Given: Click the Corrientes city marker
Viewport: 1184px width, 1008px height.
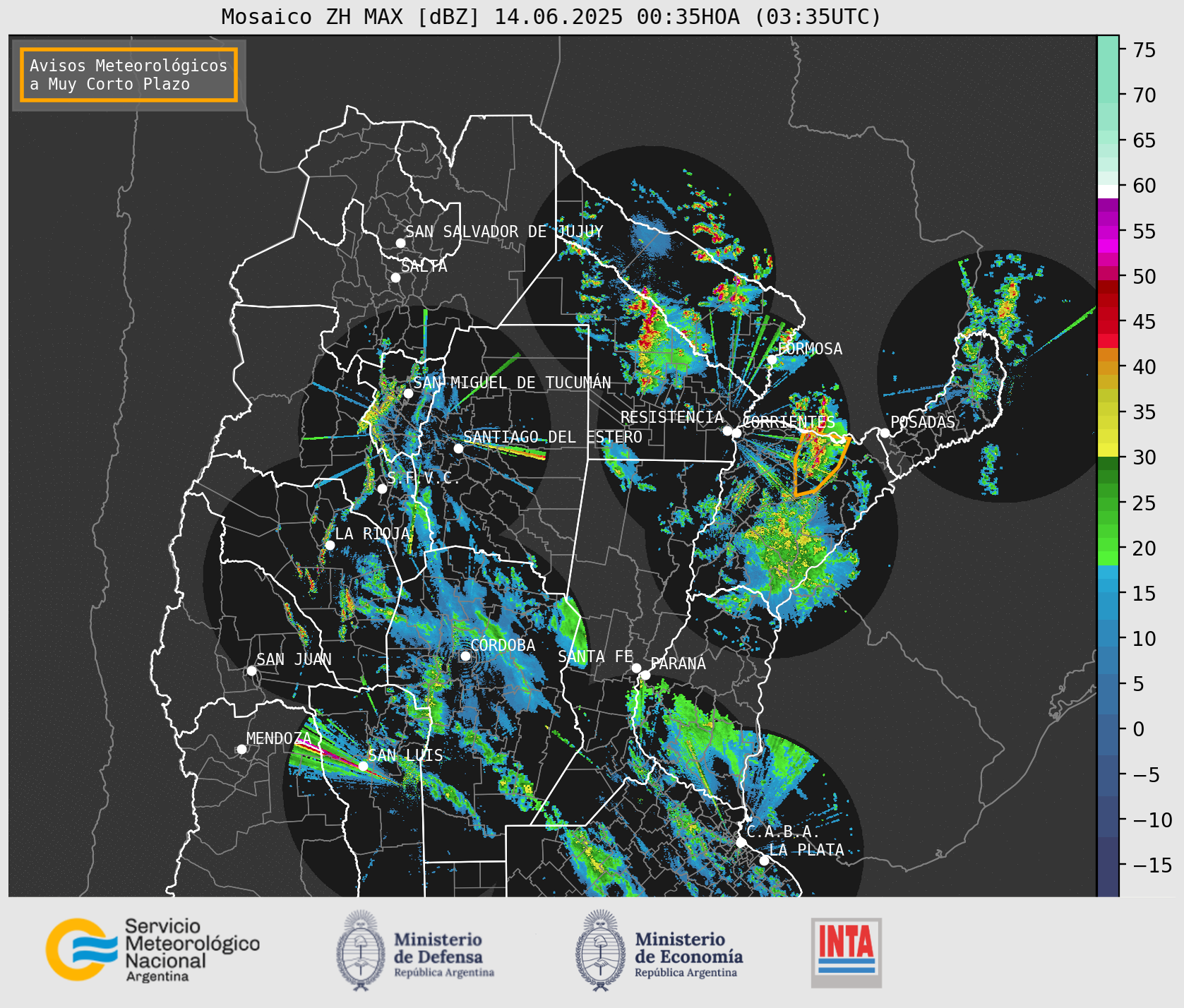Looking at the screenshot, I should pos(736,433).
